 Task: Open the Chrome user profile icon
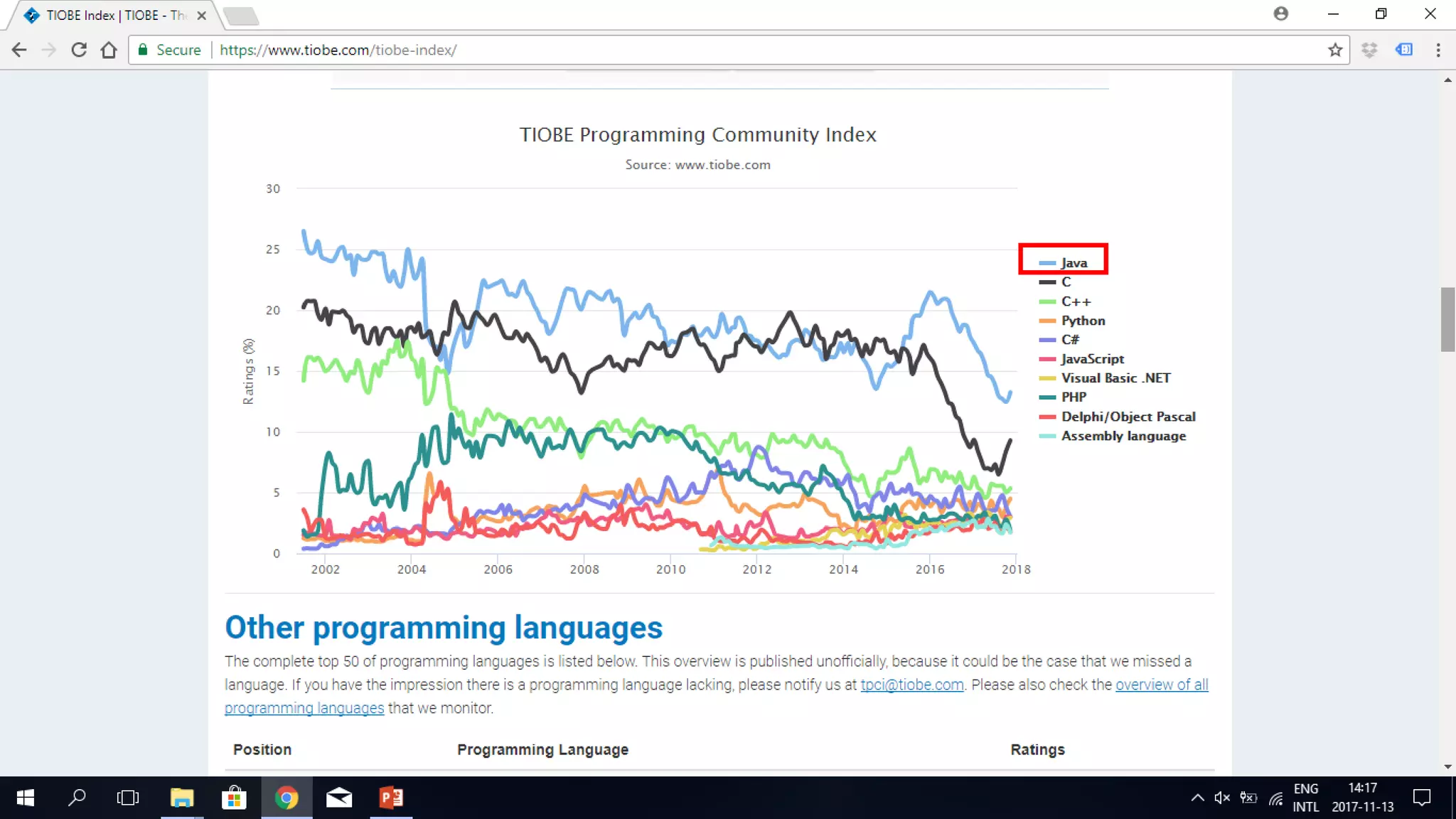pyautogui.click(x=1280, y=14)
